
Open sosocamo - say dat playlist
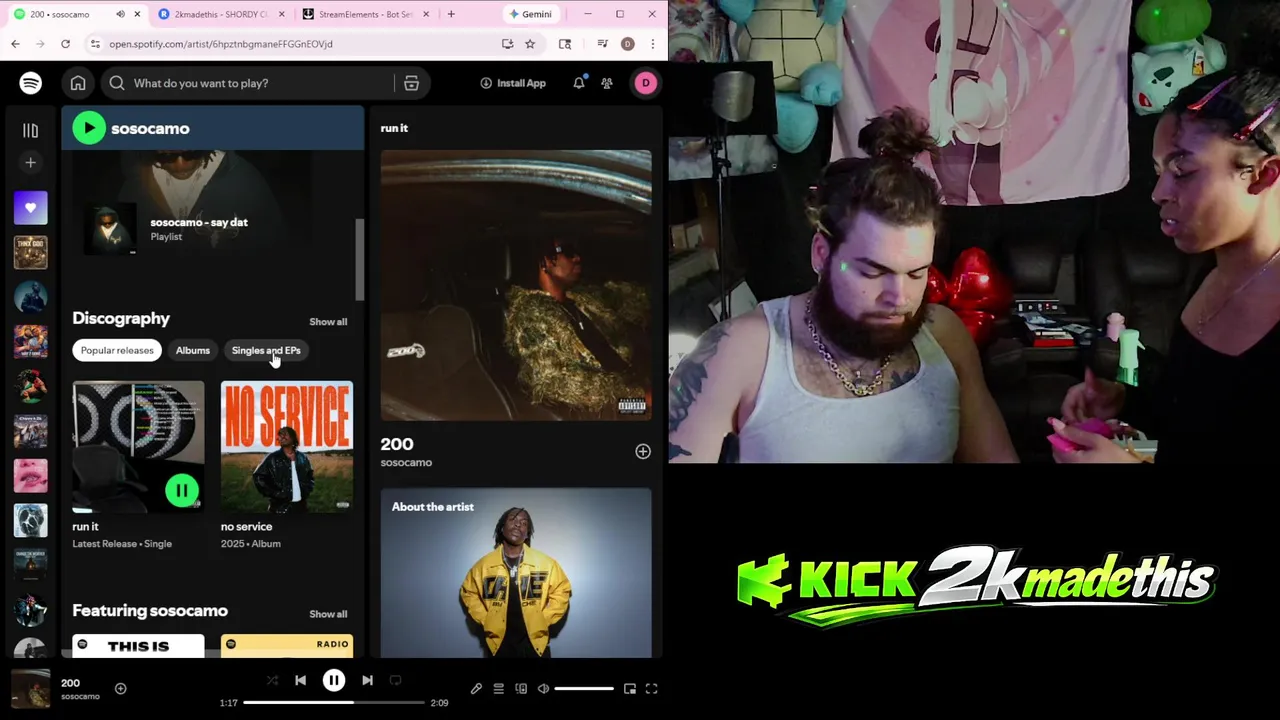pos(199,222)
